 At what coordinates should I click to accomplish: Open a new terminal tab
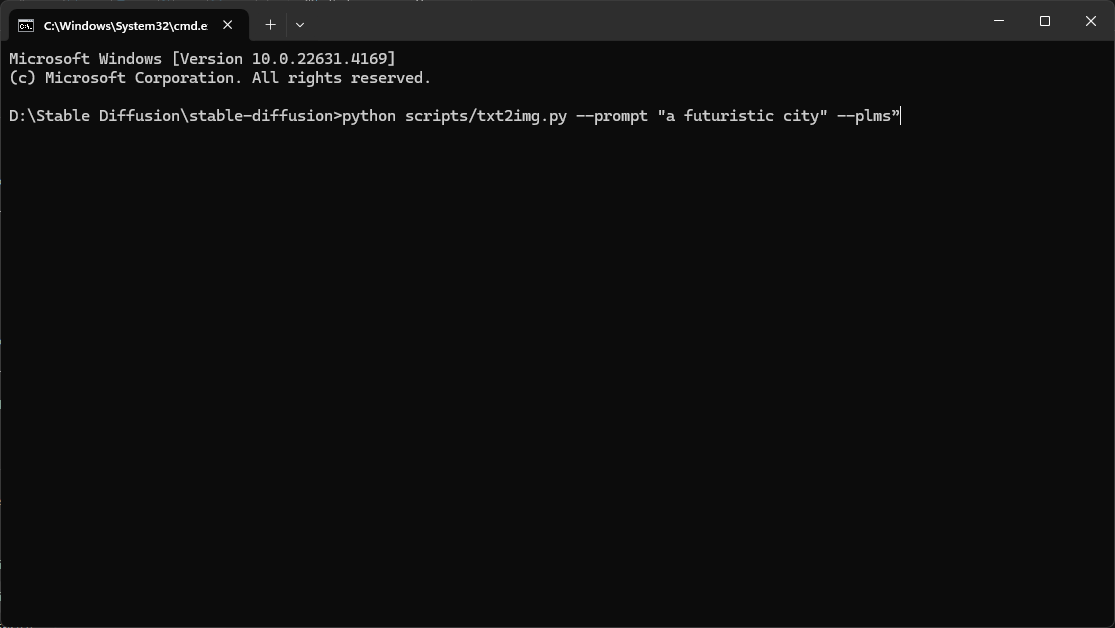[270, 25]
